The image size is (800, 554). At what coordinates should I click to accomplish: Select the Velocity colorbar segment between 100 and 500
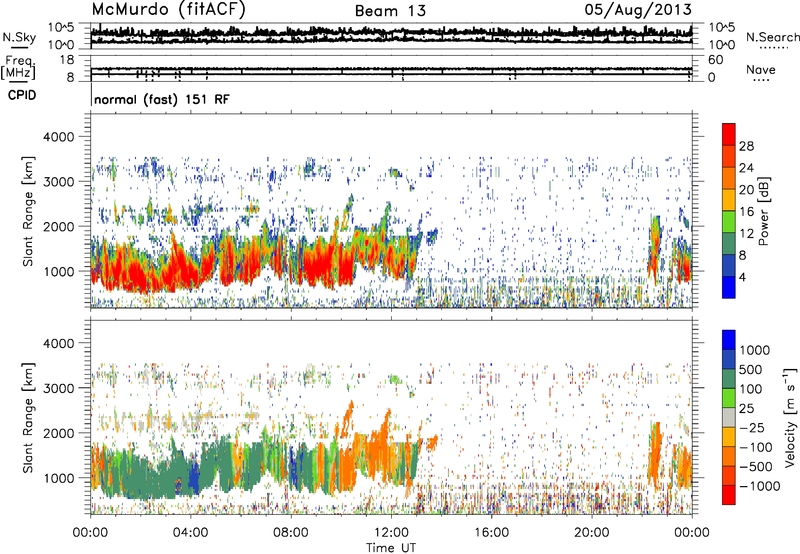(729, 379)
